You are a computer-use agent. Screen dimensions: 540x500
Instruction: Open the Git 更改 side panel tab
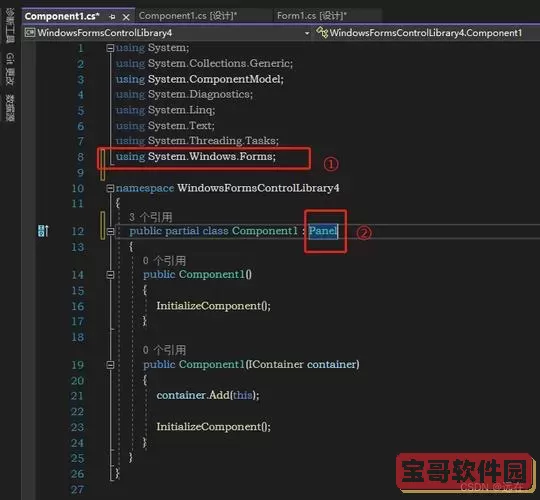tap(10, 70)
